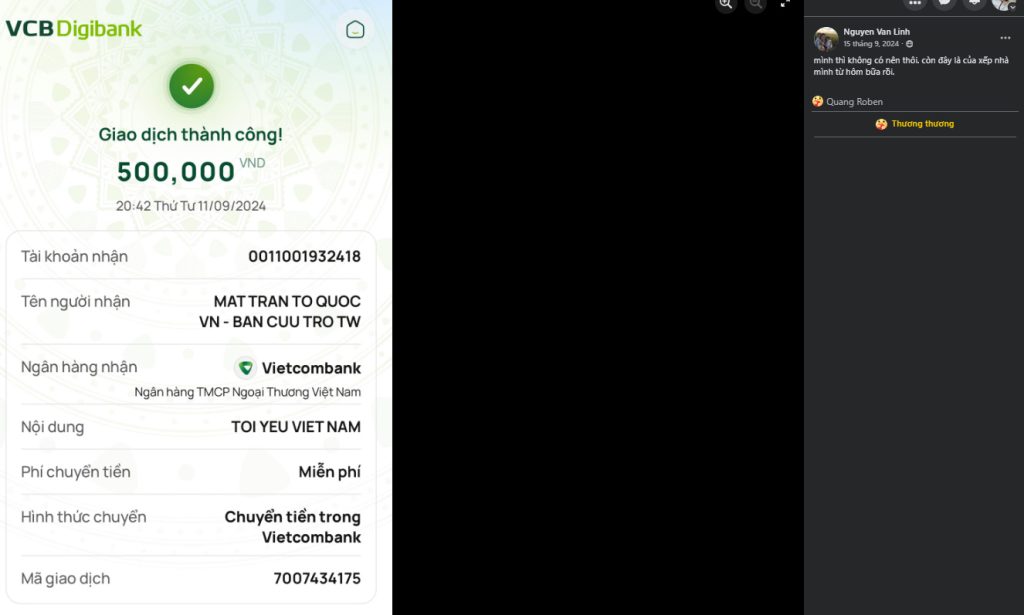1024x615 pixels.
Task: Select the recipient account number 0011001932418
Action: (304, 257)
